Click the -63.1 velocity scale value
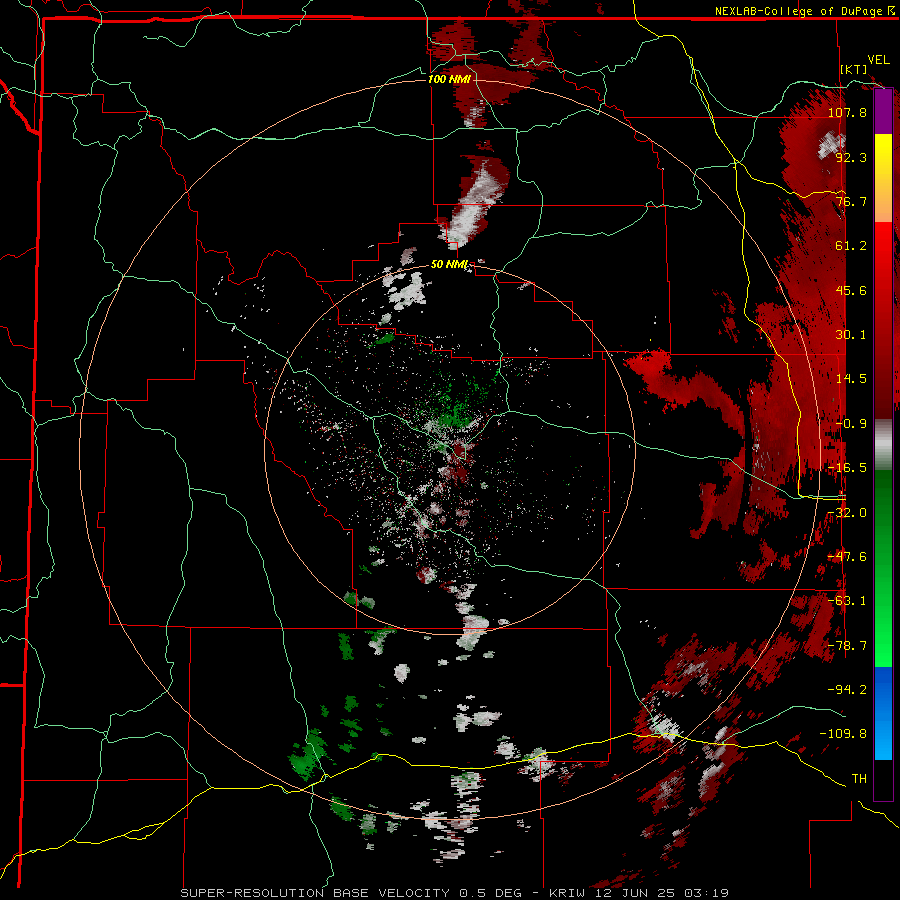The width and height of the screenshot is (900, 900). (x=847, y=601)
